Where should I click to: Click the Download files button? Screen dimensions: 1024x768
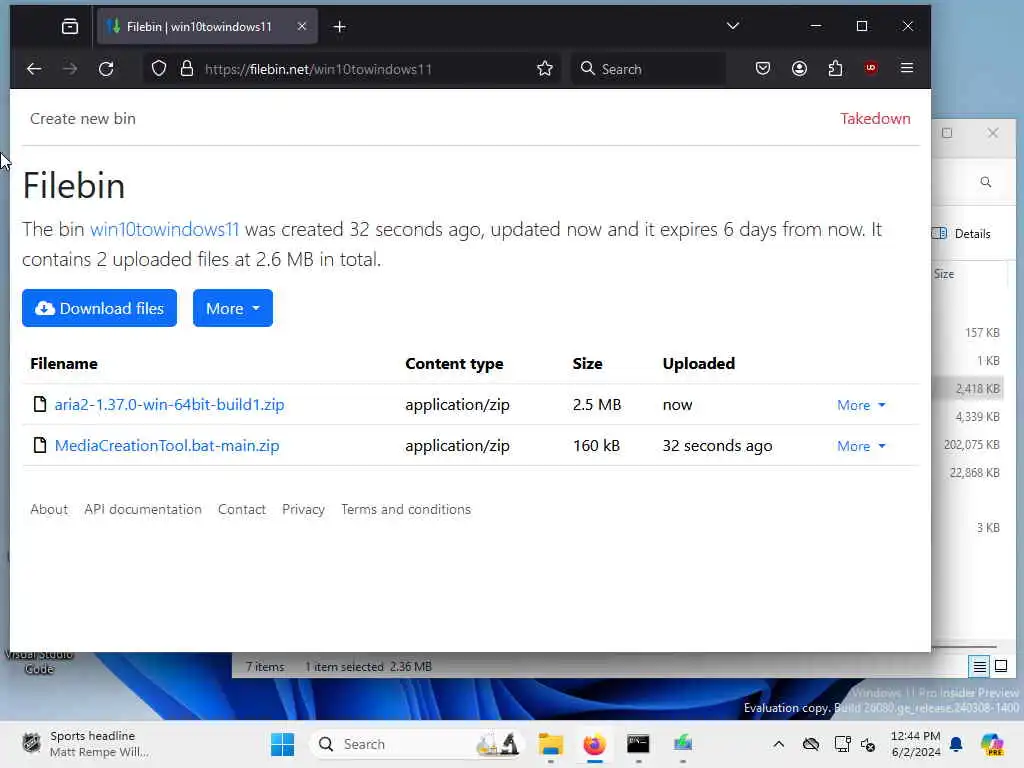99,308
